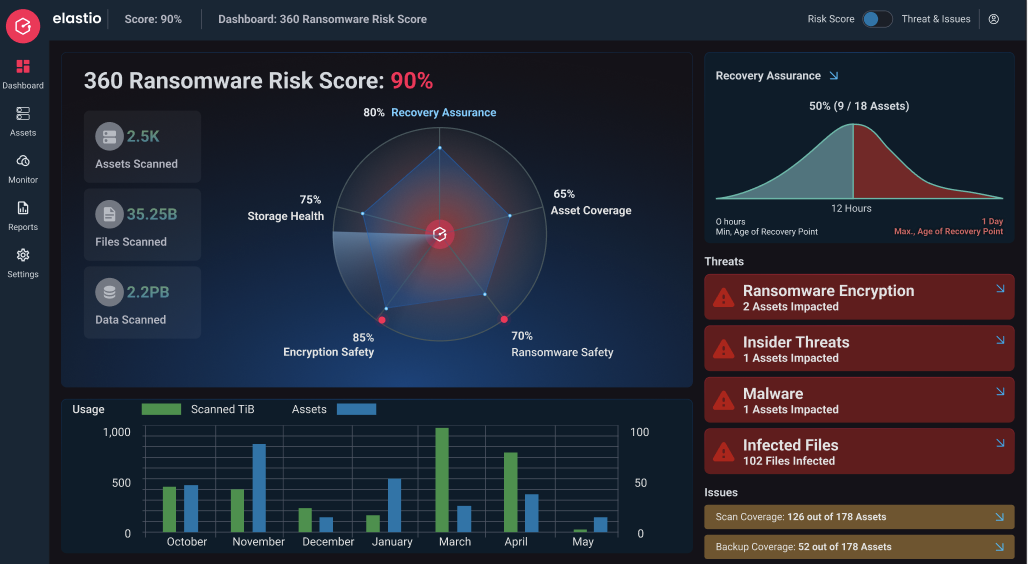Screen dimensions: 1028x564
Task: Open the Malware threat card
Action: [859, 400]
